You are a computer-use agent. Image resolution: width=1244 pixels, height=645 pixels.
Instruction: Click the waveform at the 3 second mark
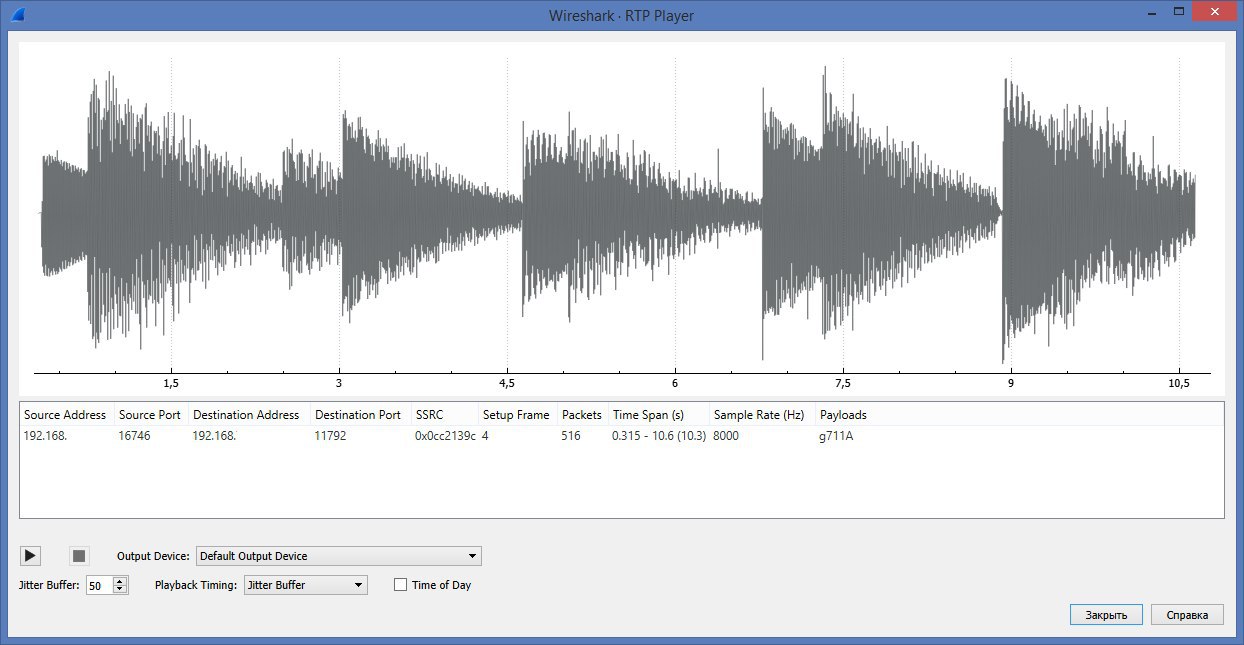pos(339,212)
